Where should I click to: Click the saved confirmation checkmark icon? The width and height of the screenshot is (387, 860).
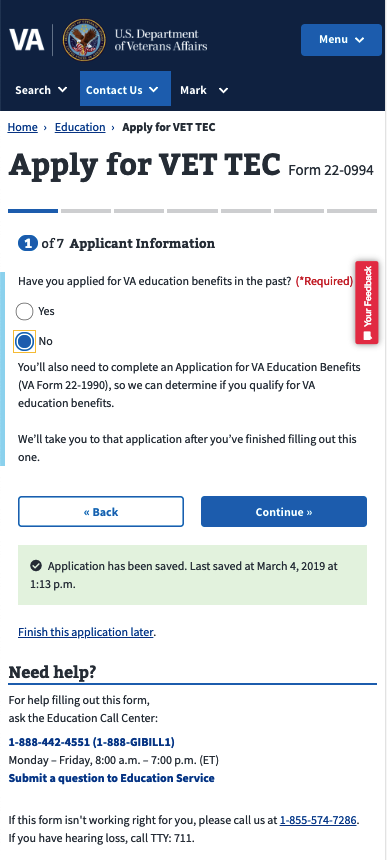pos(36,565)
